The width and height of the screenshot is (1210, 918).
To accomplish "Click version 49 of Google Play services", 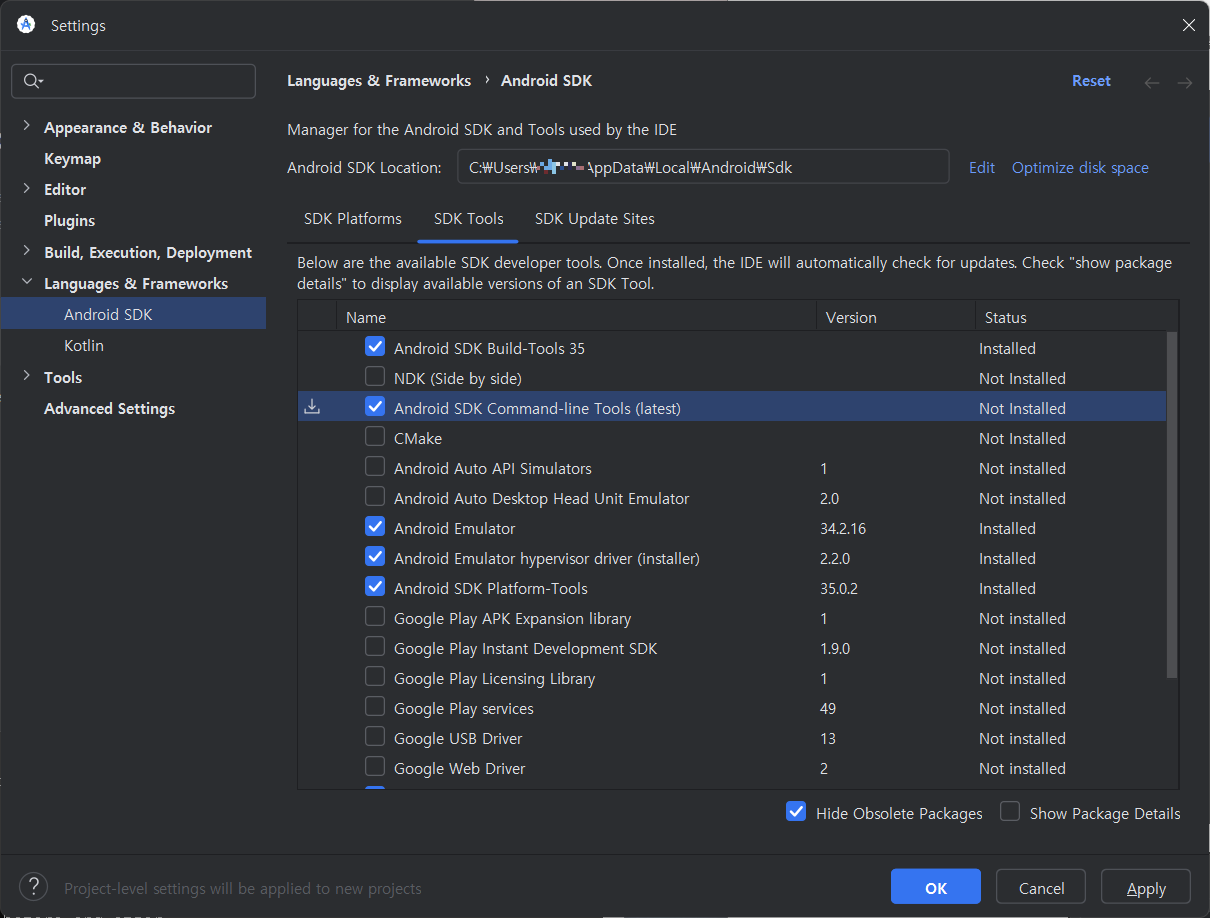I will pyautogui.click(x=828, y=708).
